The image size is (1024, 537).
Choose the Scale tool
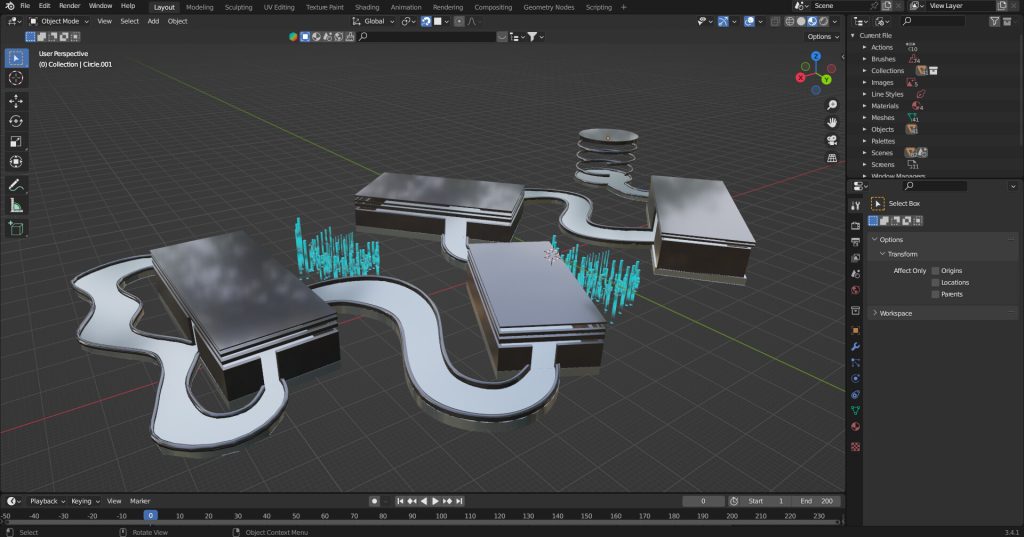pyautogui.click(x=16, y=142)
